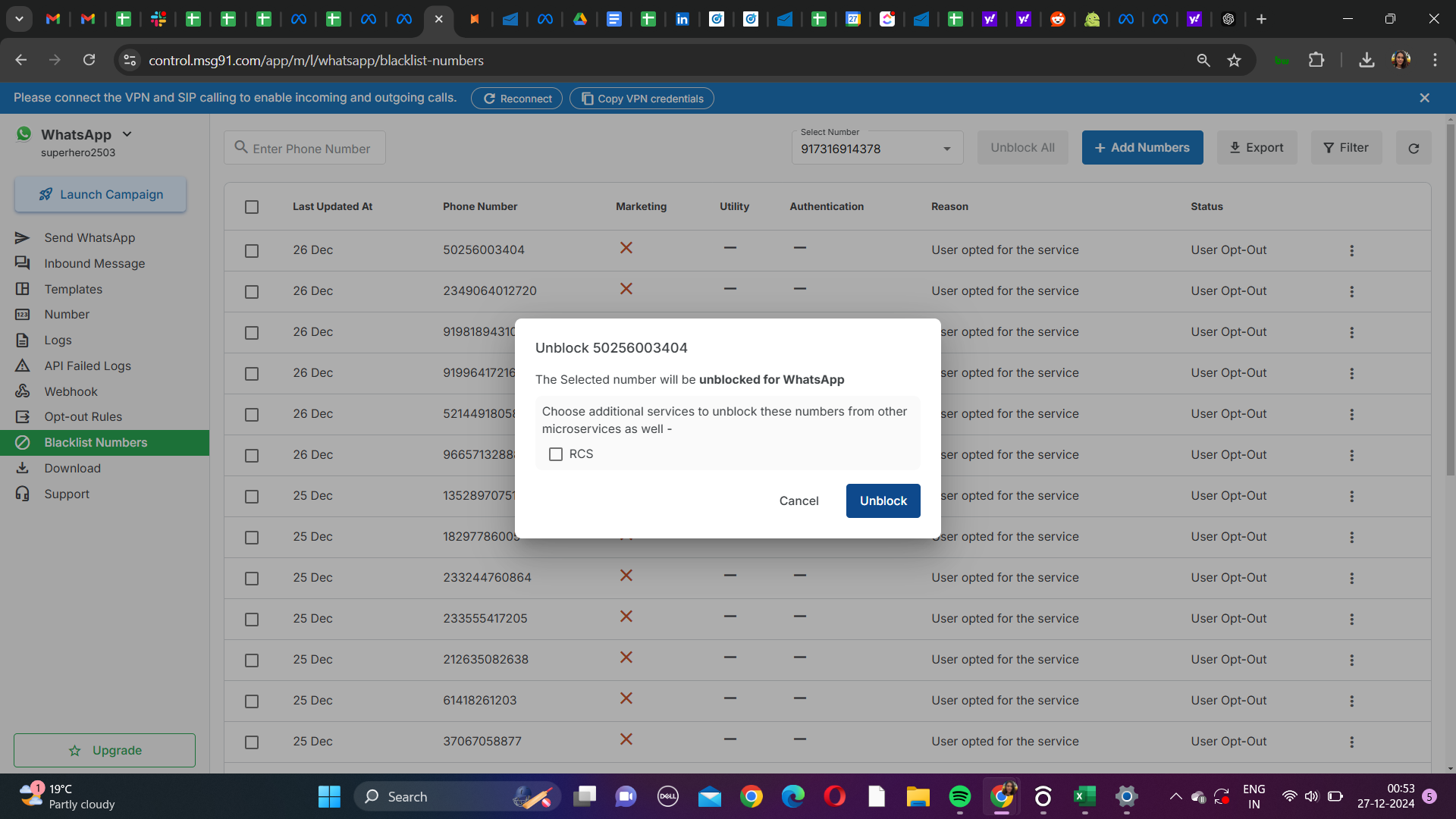Screen dimensions: 1456x819
Task: Tick the select-all header checkbox
Action: (252, 207)
